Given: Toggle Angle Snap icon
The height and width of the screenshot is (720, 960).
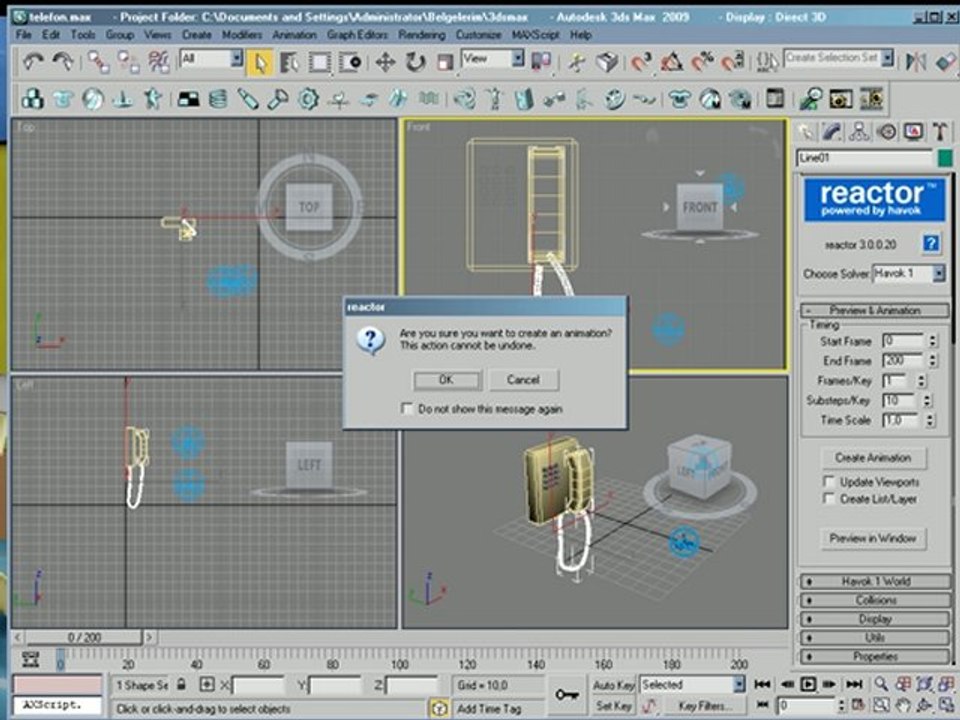Looking at the screenshot, I should [x=672, y=62].
